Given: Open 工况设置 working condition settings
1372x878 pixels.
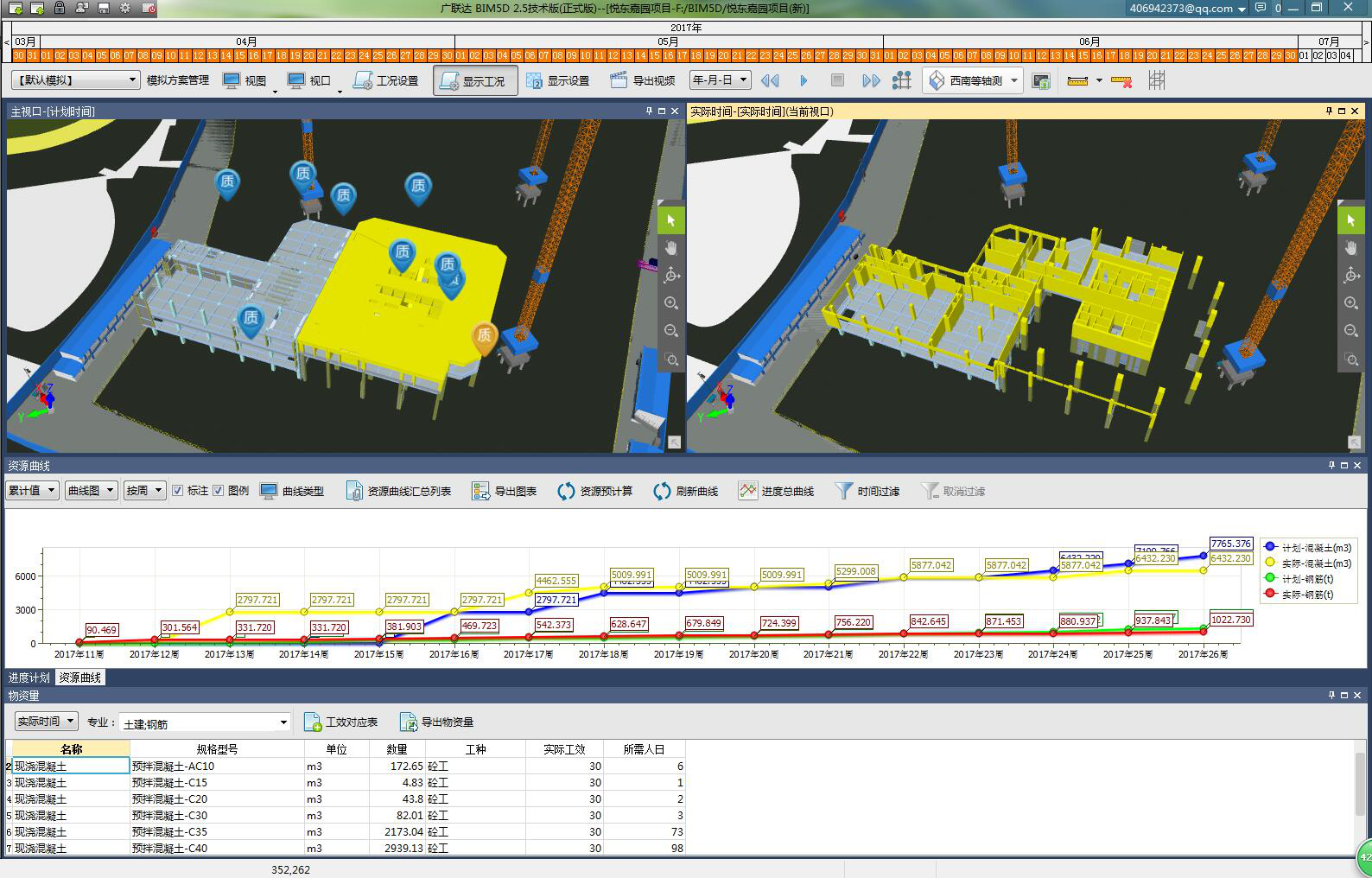Looking at the screenshot, I should pos(385,80).
